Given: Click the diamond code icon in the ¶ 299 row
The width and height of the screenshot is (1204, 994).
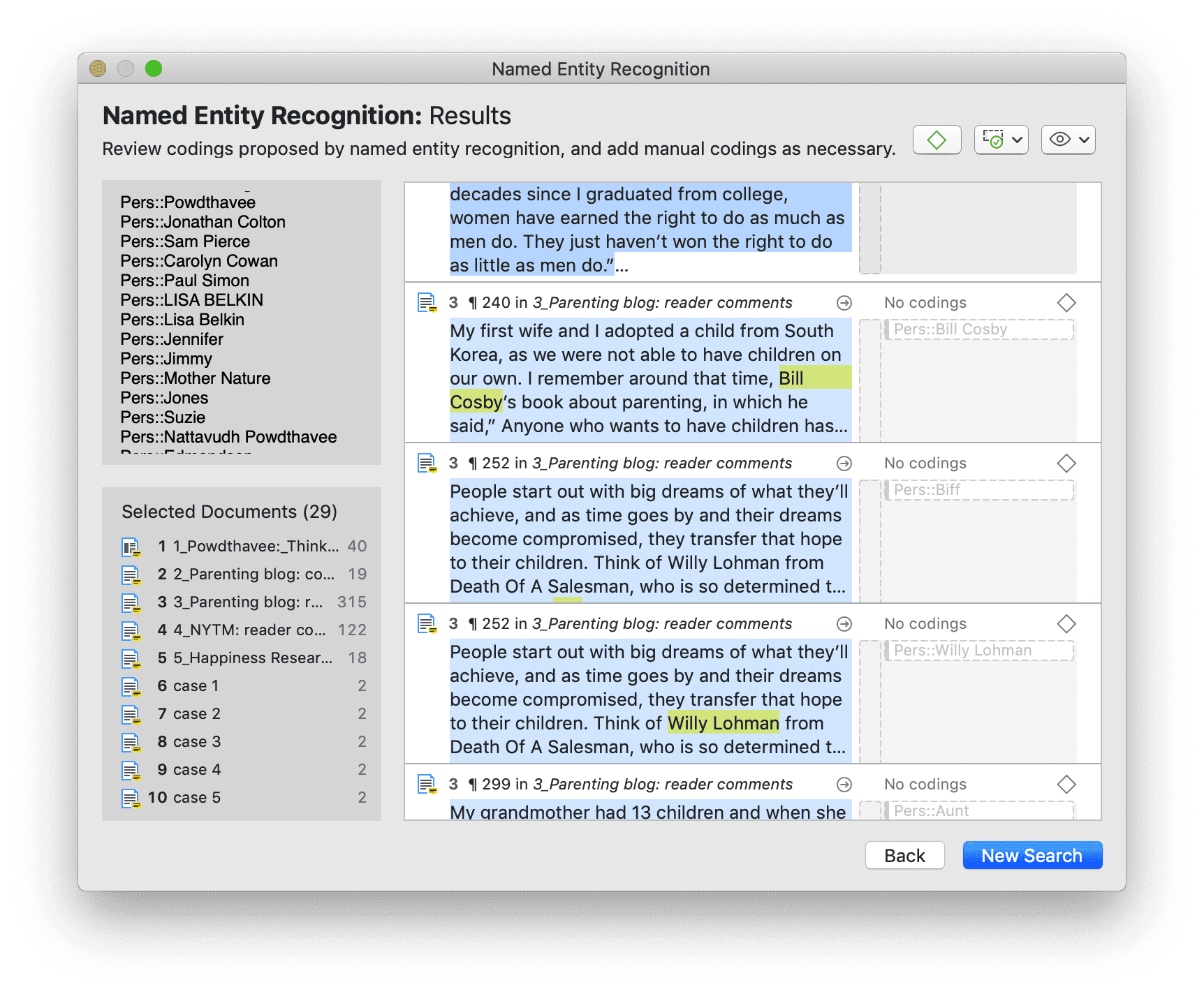Looking at the screenshot, I should (x=1066, y=785).
